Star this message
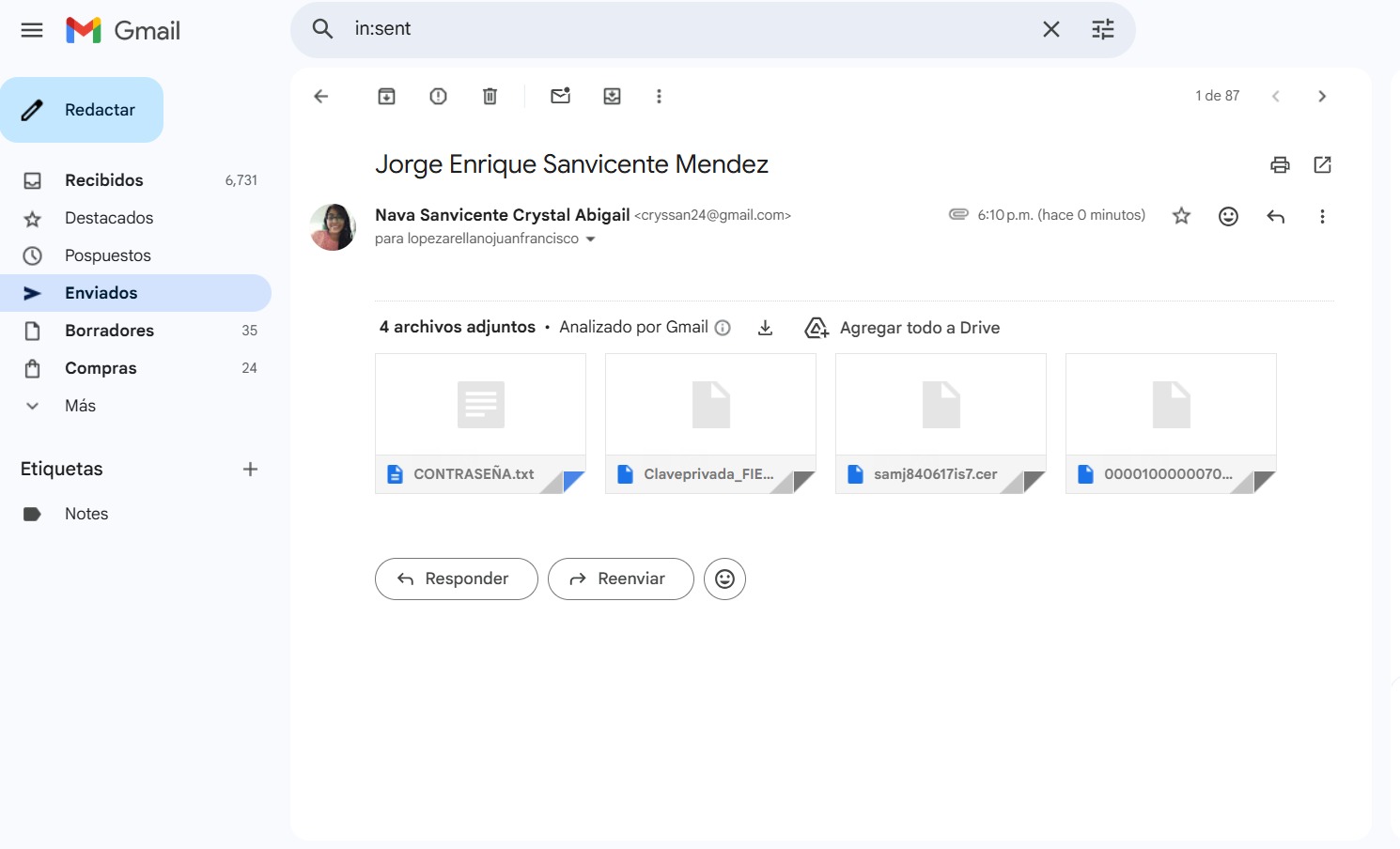The height and width of the screenshot is (849, 1400). 1181,216
